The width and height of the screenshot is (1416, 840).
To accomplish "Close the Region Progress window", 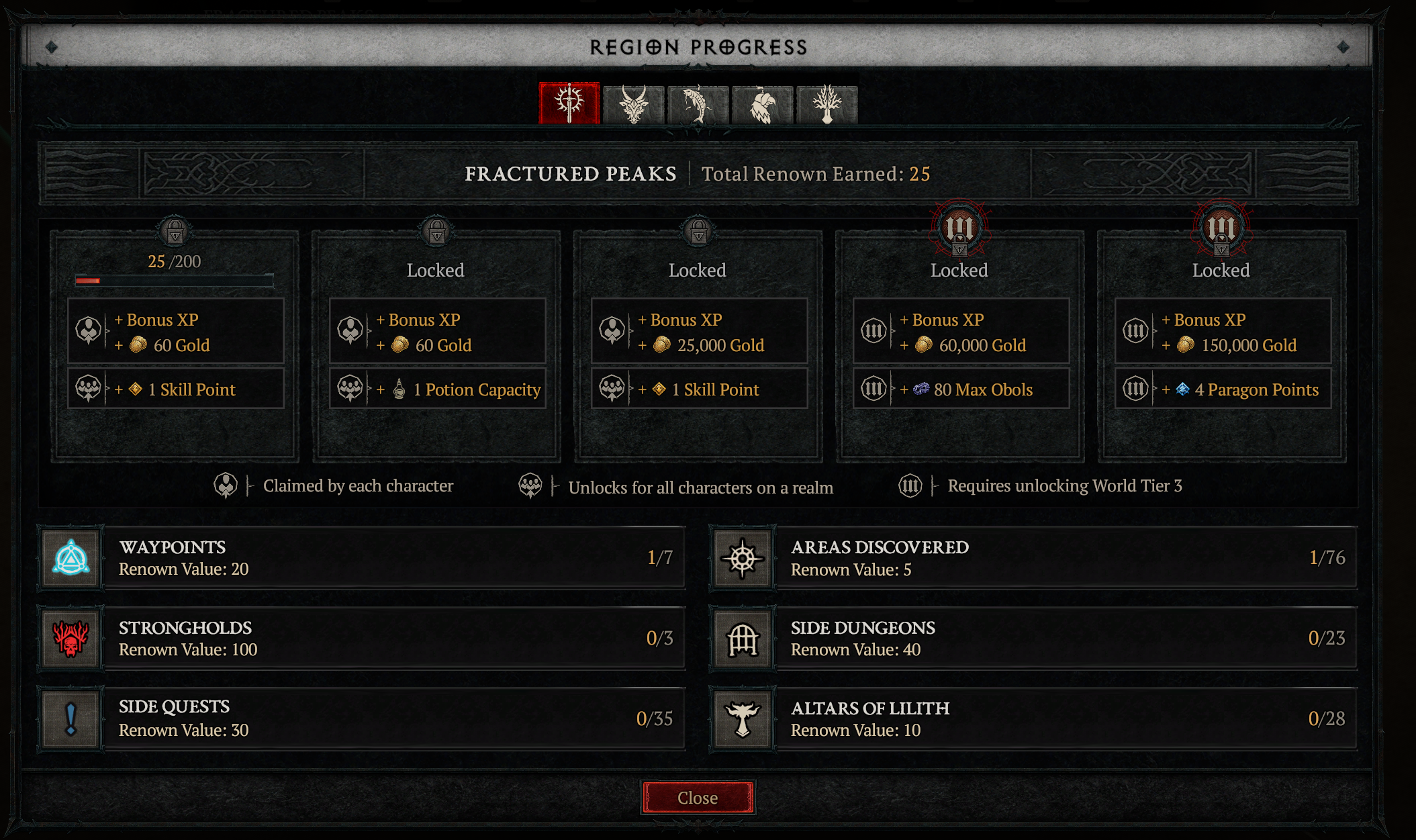I will coord(698,798).
